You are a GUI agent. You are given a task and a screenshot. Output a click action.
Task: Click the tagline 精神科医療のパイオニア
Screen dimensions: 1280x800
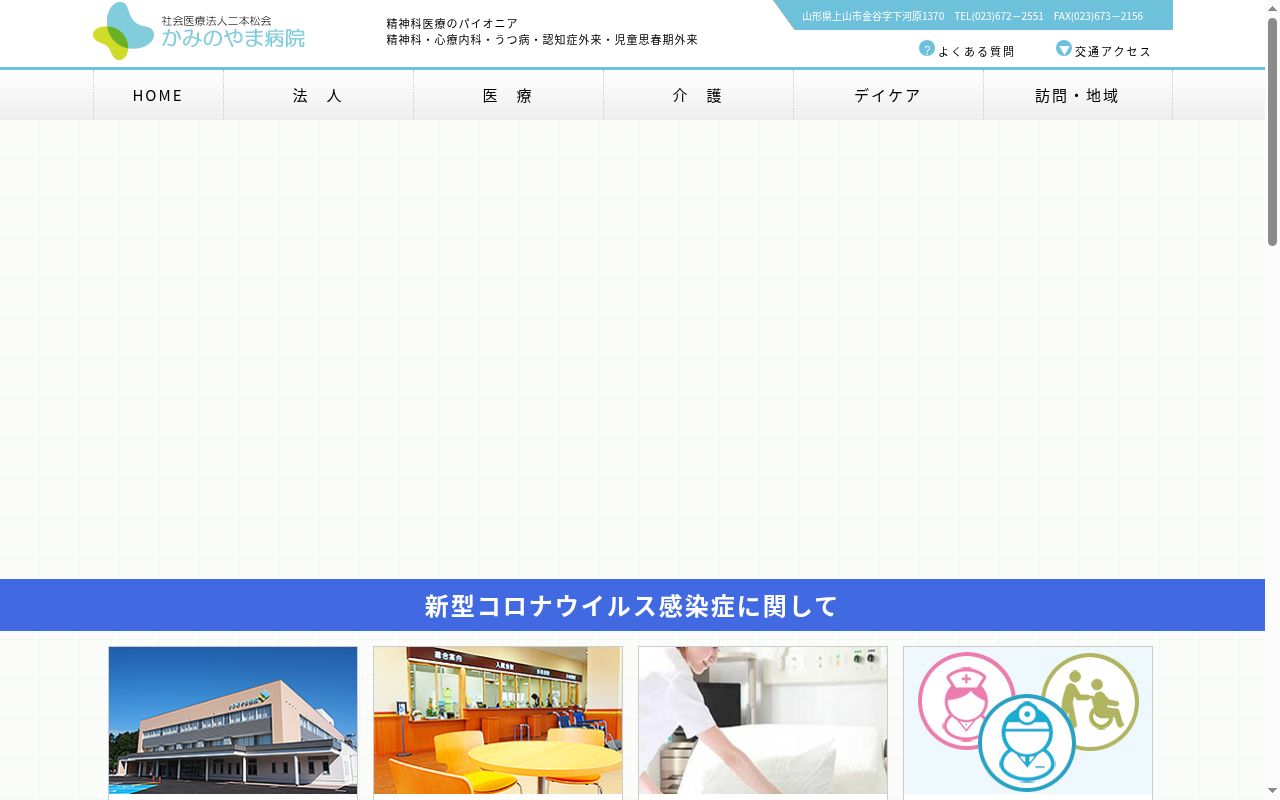coord(452,23)
